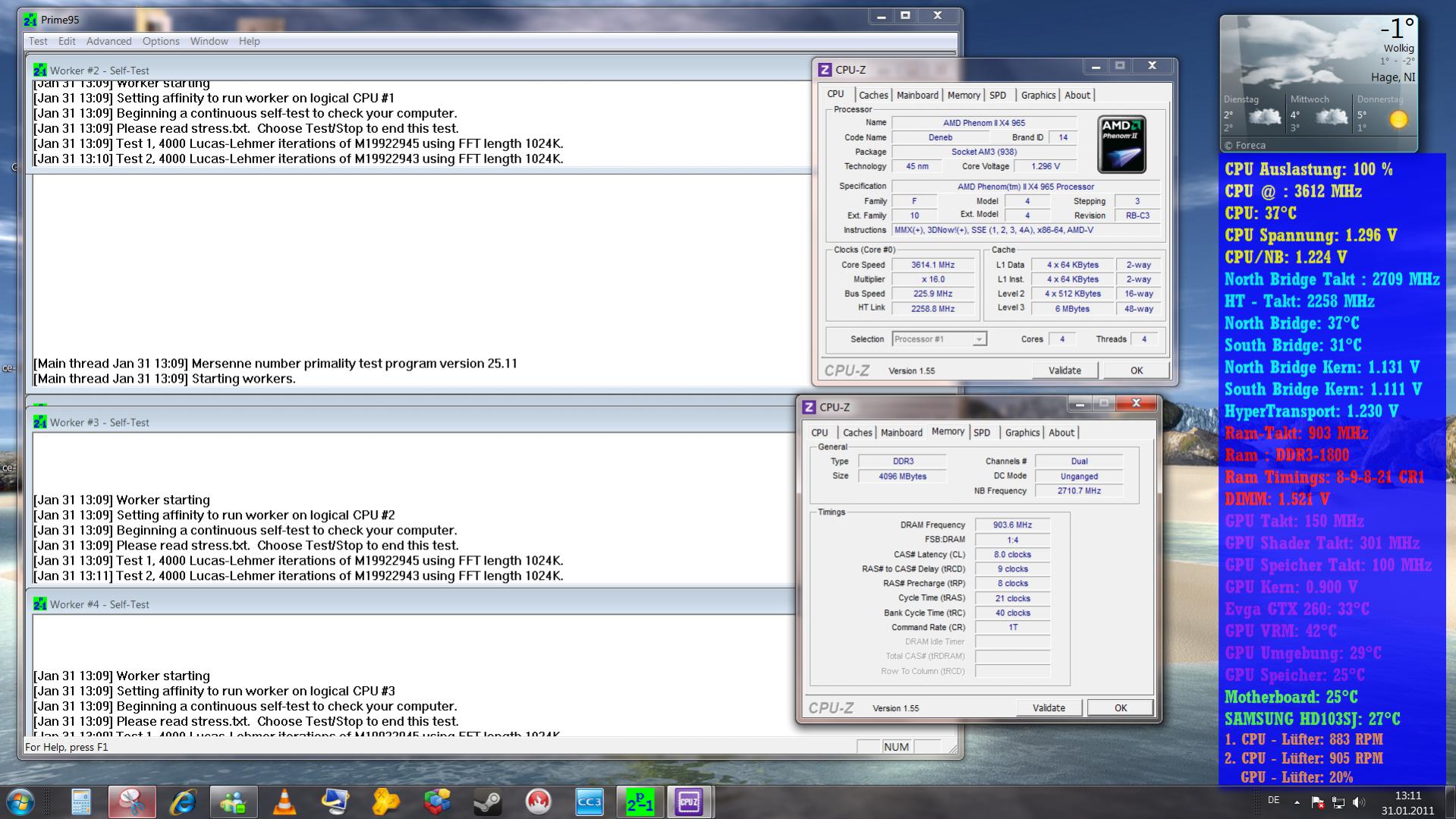Switch to Prime95 via its taskbar icon
The height and width of the screenshot is (819, 1456).
coord(640,802)
